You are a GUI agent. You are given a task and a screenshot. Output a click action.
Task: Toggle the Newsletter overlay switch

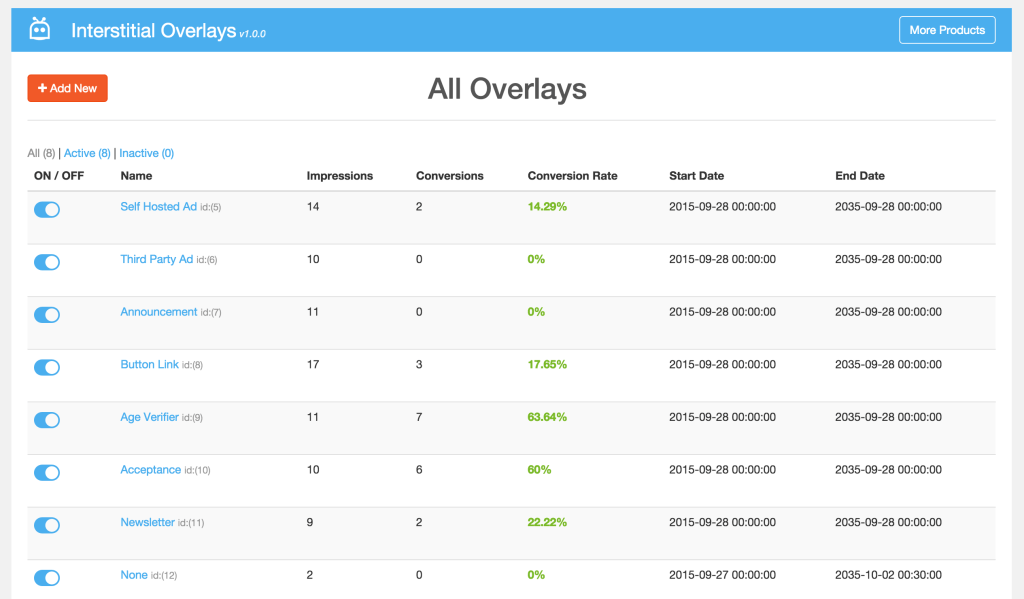click(47, 525)
